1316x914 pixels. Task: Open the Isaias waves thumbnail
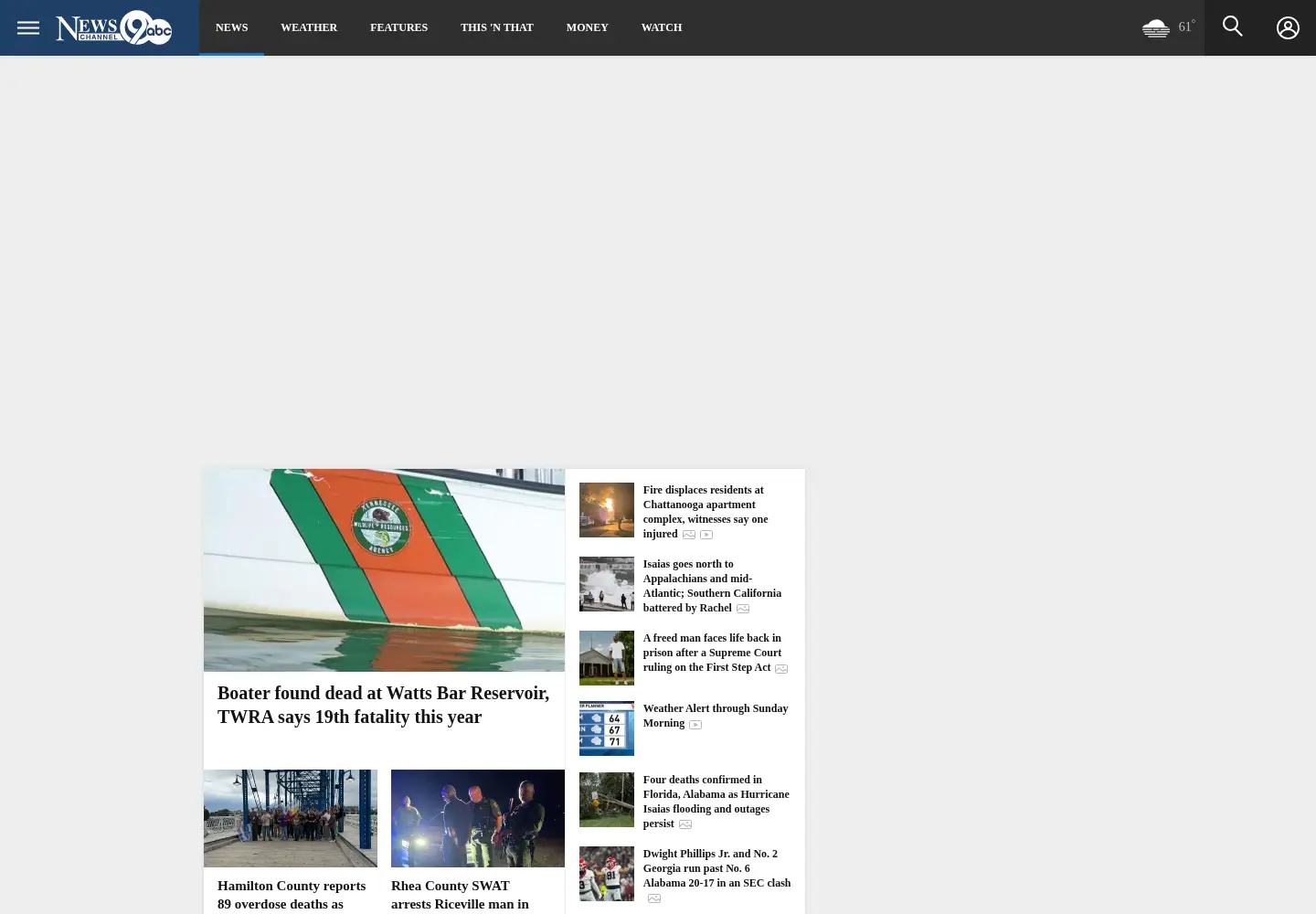(x=606, y=584)
